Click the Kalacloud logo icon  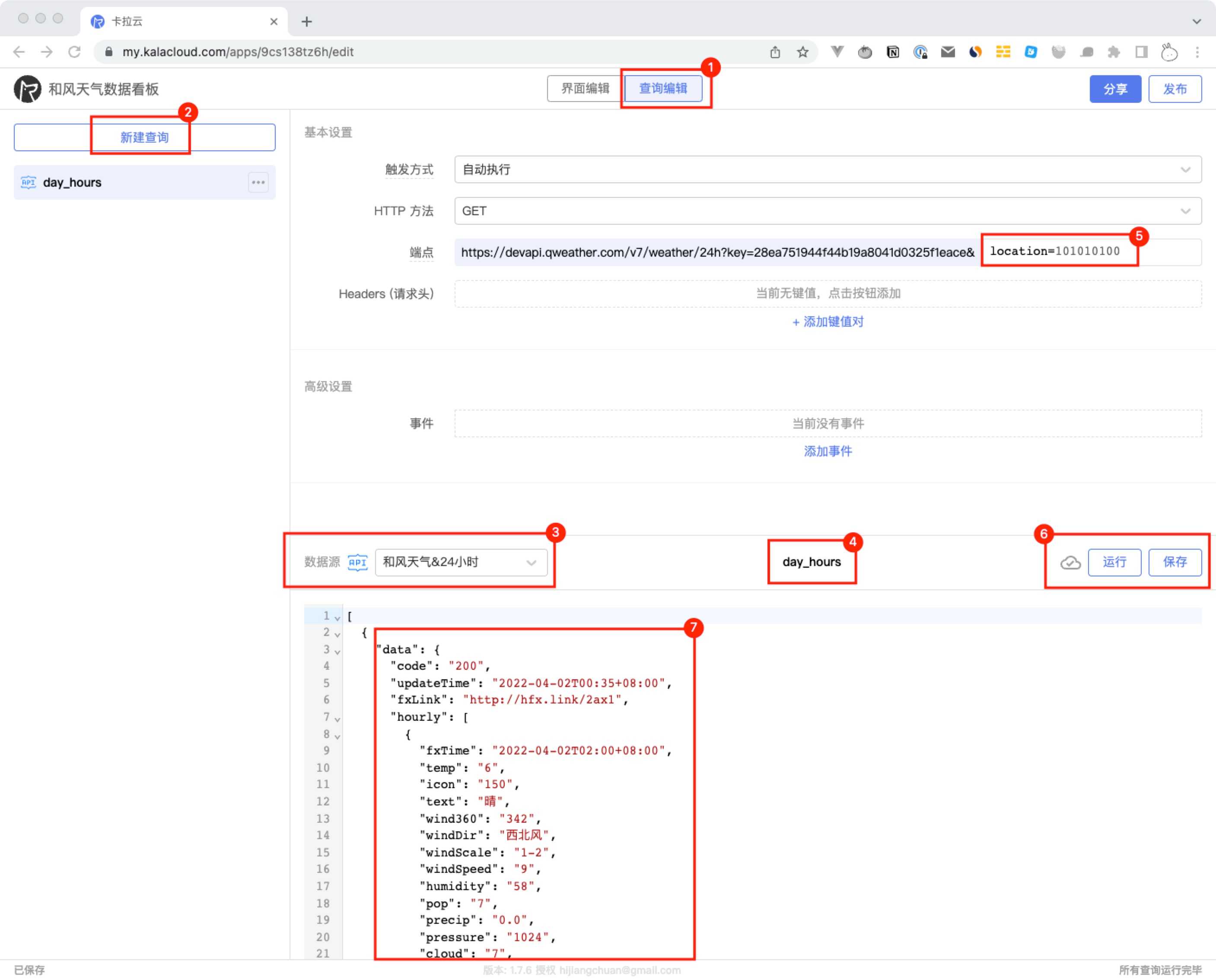coord(28,89)
